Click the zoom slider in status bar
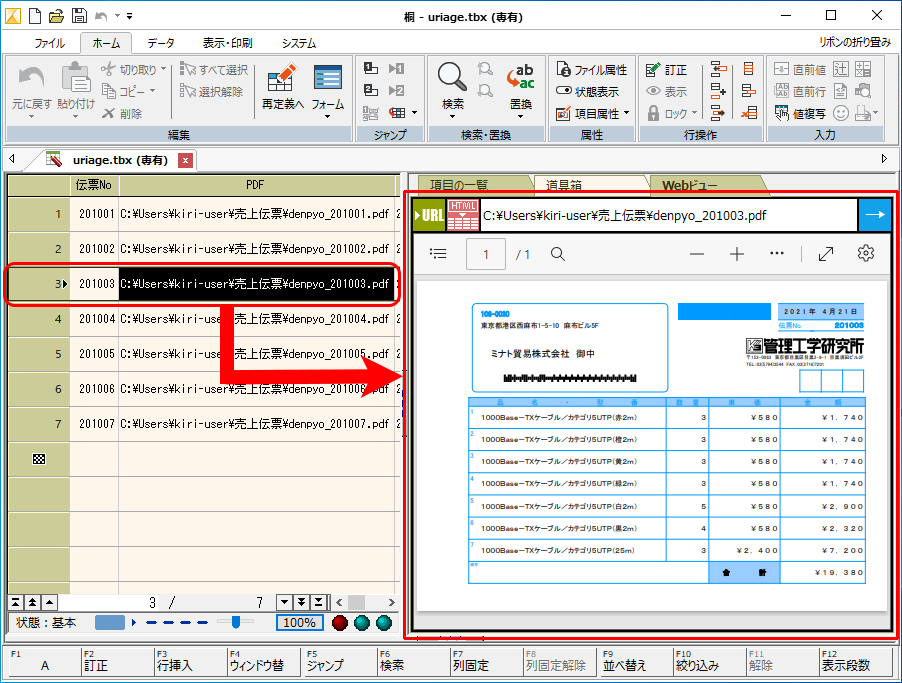The height and width of the screenshot is (683, 902). click(x=235, y=622)
